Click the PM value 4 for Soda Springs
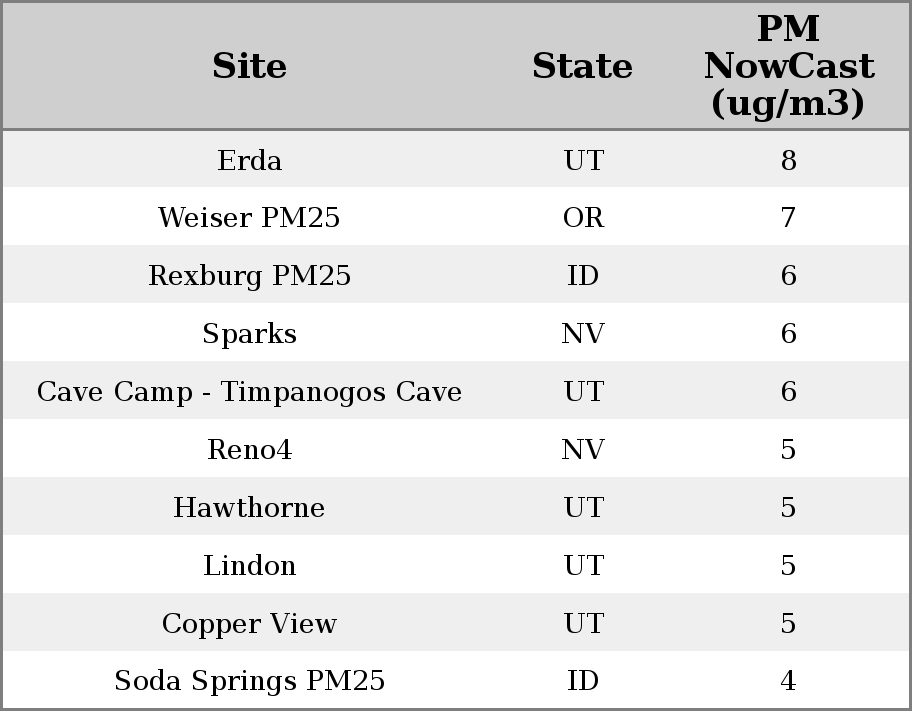The height and width of the screenshot is (711, 912). [788, 681]
